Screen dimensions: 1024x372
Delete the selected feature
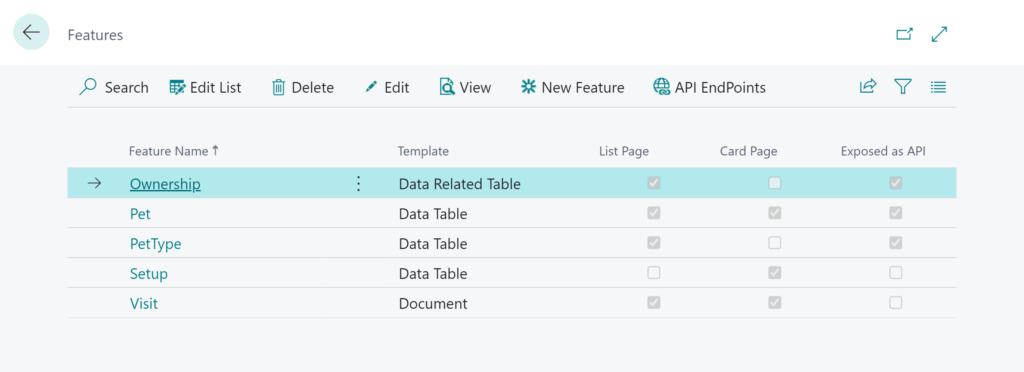(x=302, y=87)
